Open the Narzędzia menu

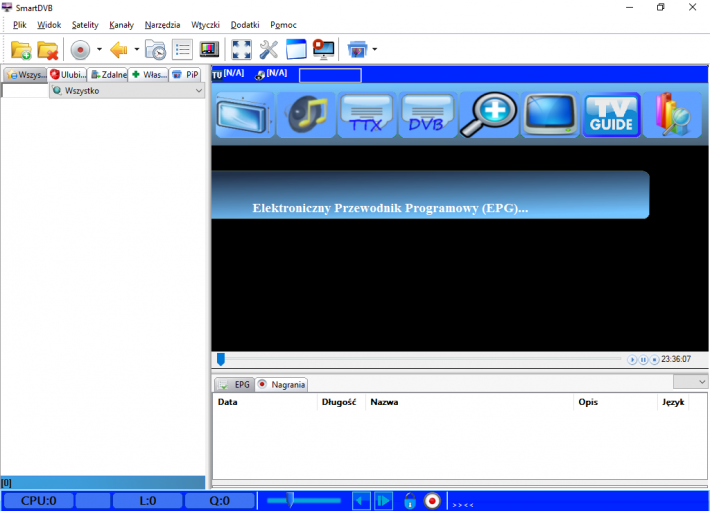[x=162, y=25]
